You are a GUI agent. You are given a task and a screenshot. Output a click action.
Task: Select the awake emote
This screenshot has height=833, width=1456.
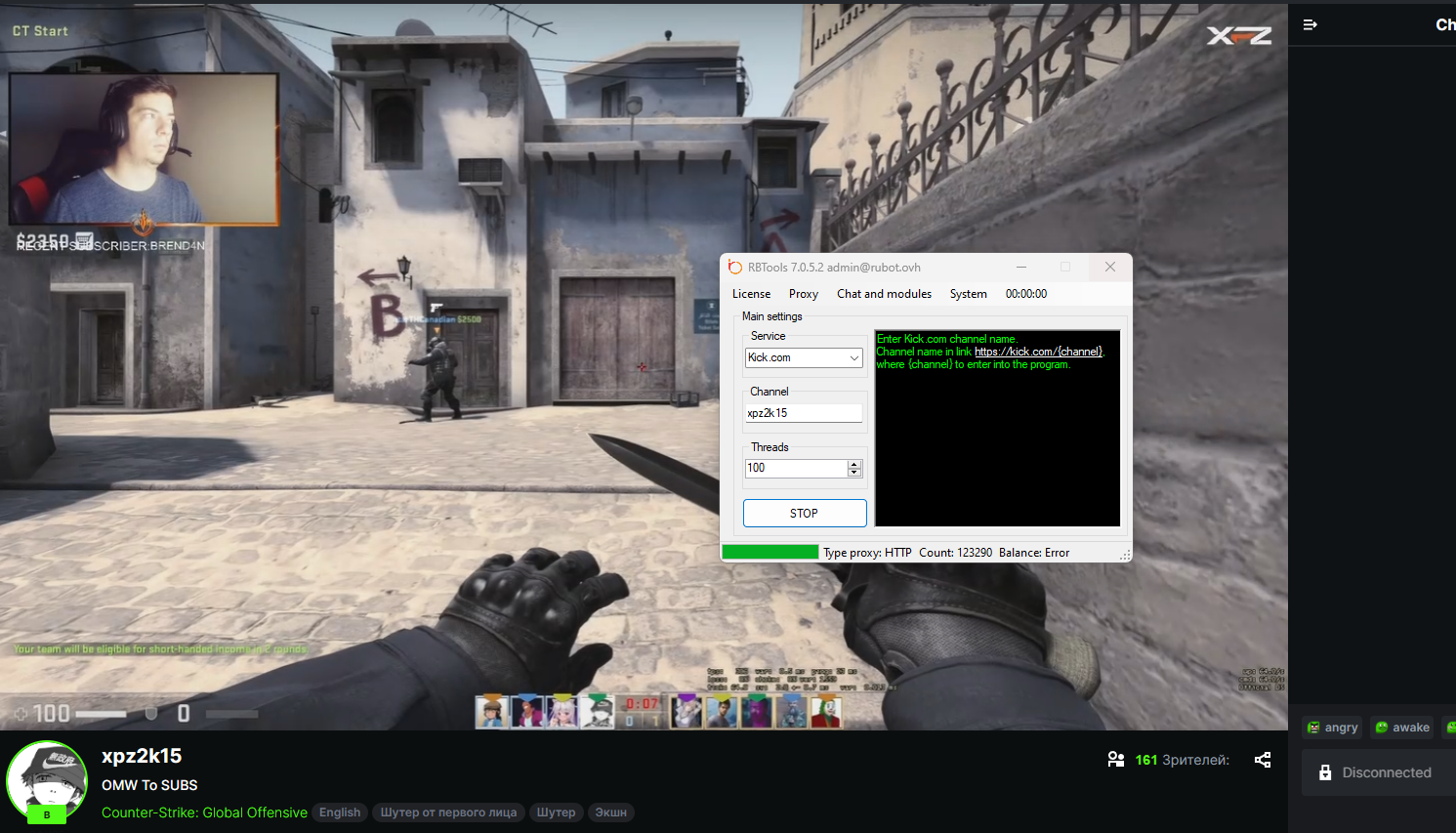click(x=1402, y=728)
